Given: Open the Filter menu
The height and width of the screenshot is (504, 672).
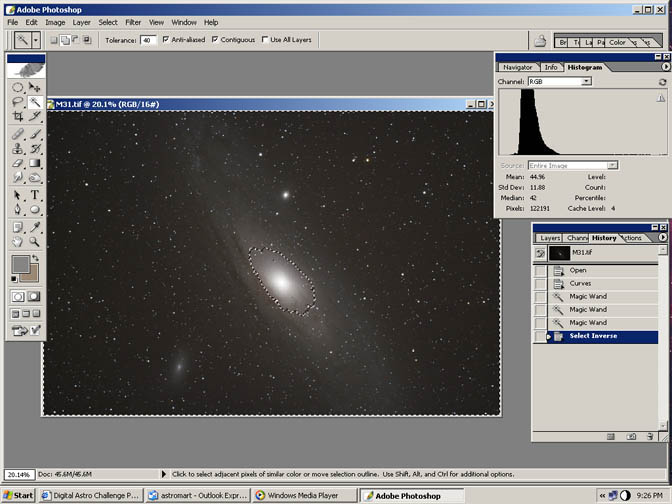Looking at the screenshot, I should point(133,22).
